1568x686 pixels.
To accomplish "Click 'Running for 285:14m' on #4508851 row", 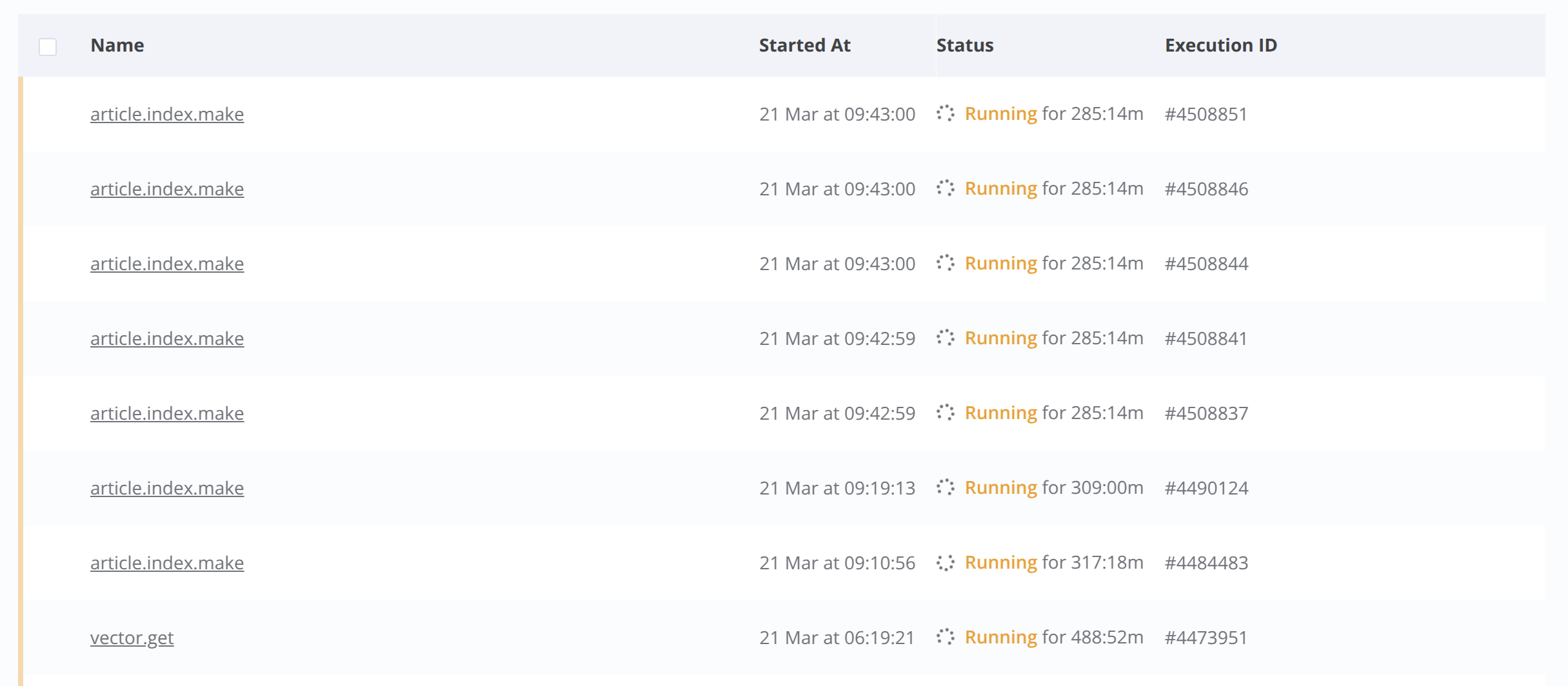I will click(1054, 114).
